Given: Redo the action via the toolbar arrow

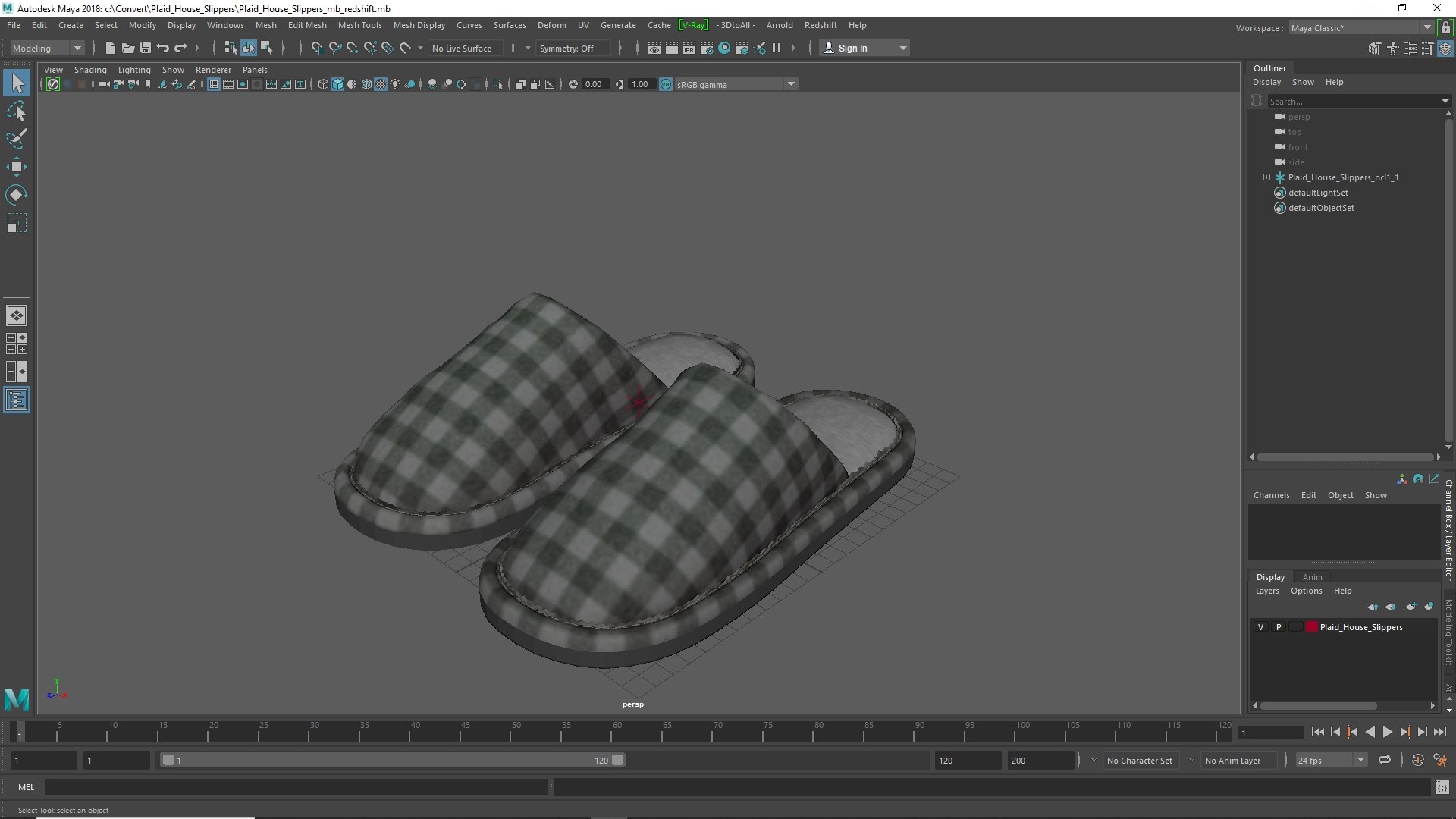Looking at the screenshot, I should (x=180, y=48).
